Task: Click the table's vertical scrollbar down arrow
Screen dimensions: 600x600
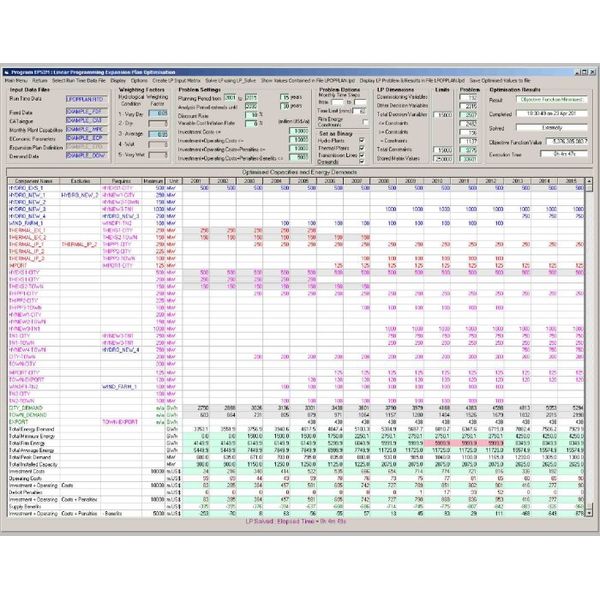Action: (589, 513)
